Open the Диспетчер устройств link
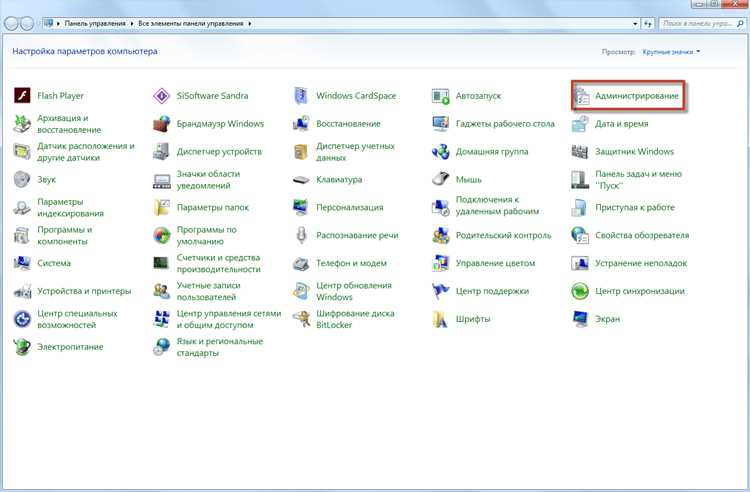The height and width of the screenshot is (492, 750). pos(219,152)
